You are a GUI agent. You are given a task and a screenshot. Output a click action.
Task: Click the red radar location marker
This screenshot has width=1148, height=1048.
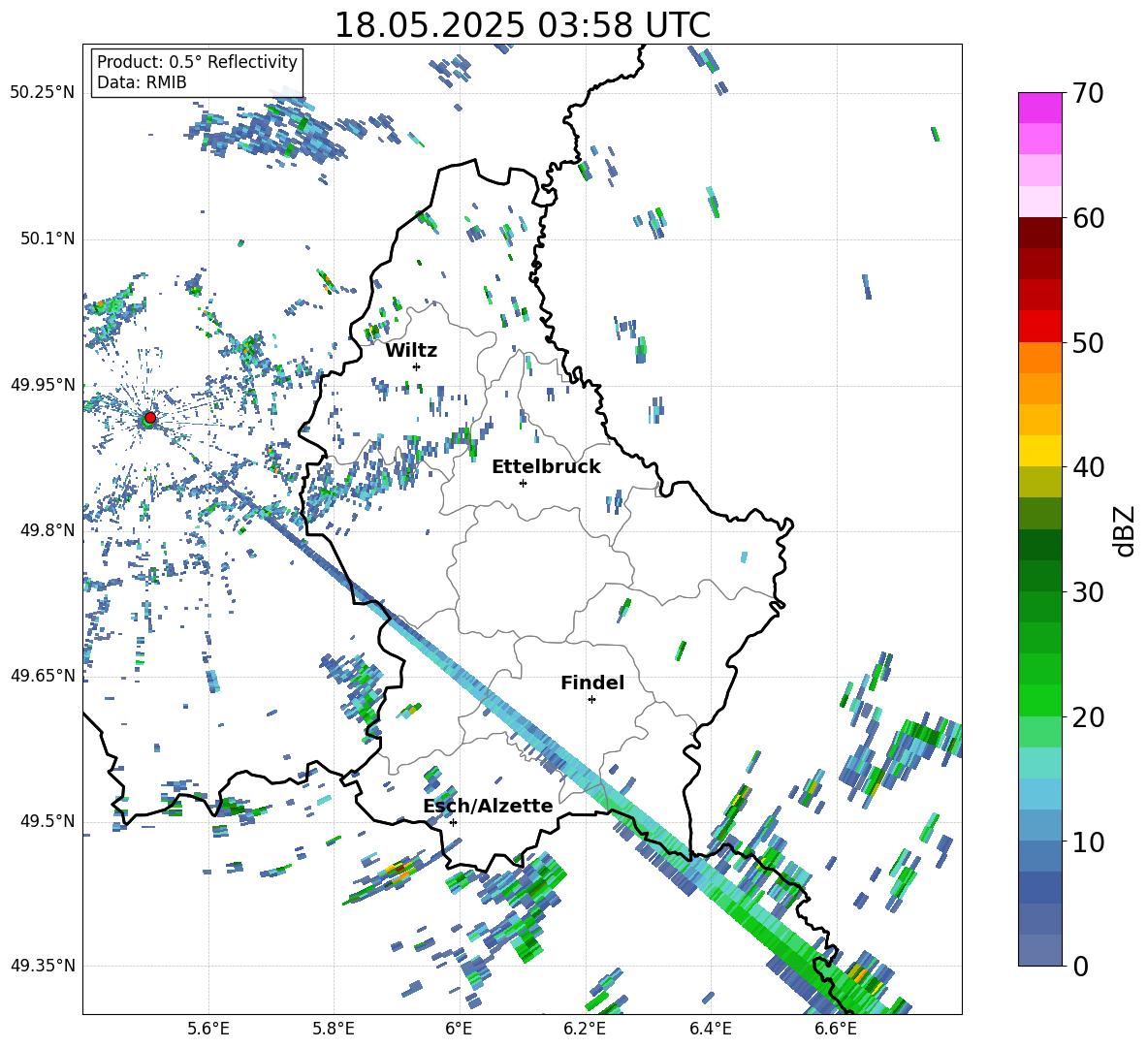tap(150, 417)
